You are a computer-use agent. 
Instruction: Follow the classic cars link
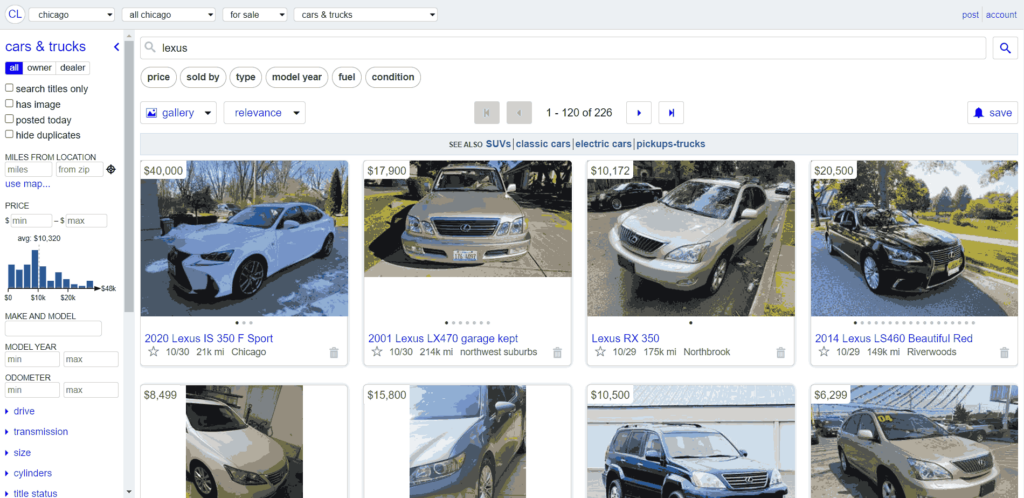pos(543,144)
